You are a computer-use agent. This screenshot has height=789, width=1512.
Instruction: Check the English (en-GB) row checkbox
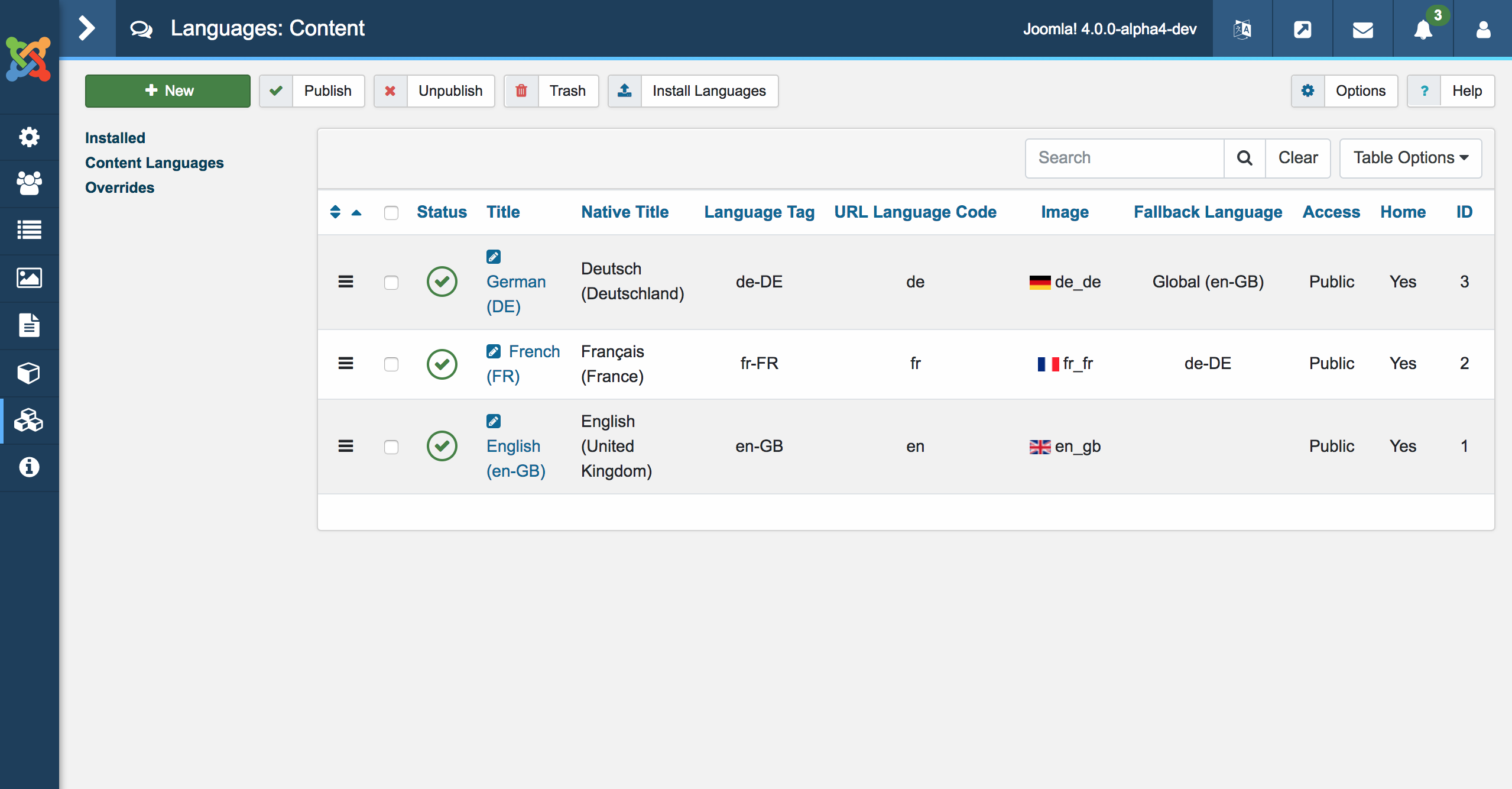tap(391, 447)
